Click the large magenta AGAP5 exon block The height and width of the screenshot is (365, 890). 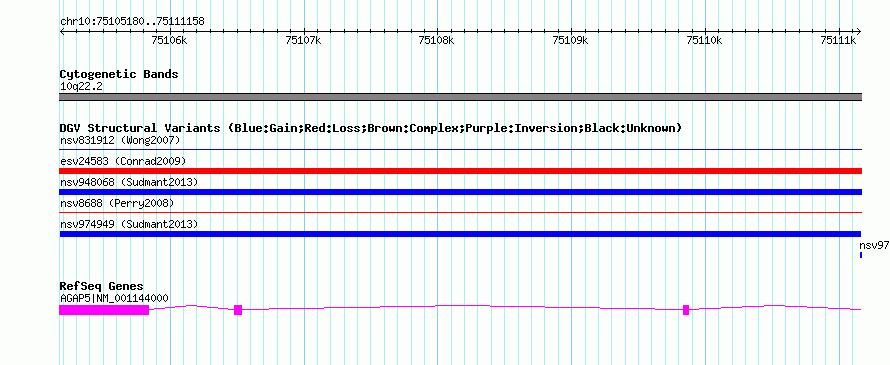[x=104, y=310]
